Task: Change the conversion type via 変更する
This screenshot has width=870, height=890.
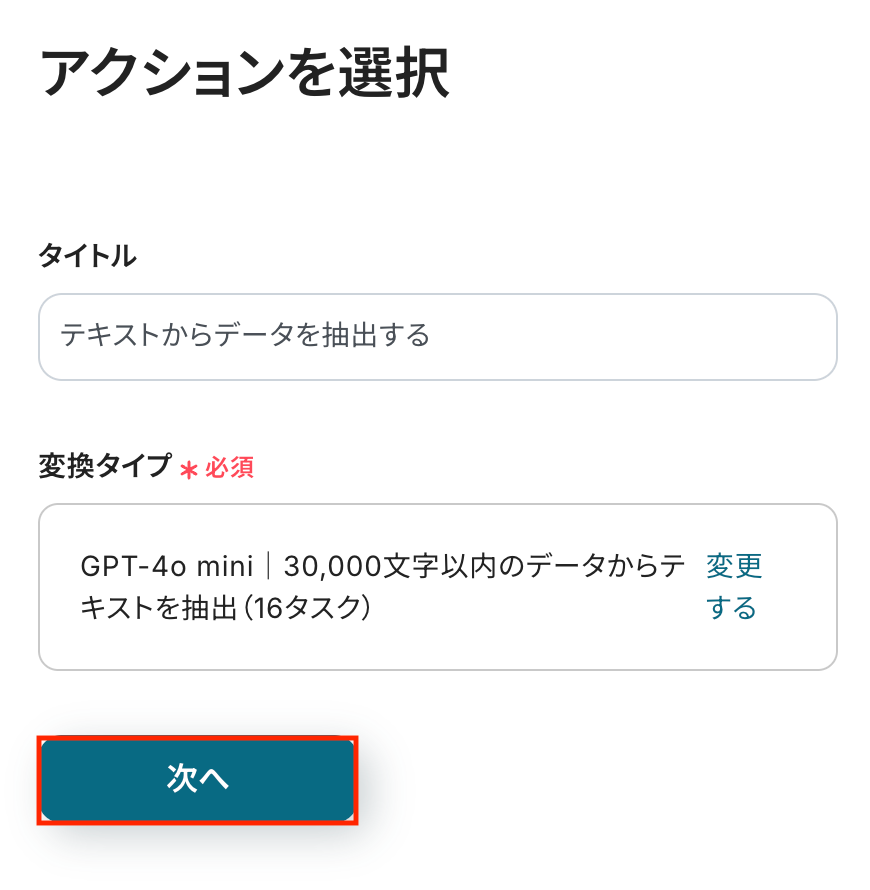Action: pyautogui.click(x=733, y=587)
